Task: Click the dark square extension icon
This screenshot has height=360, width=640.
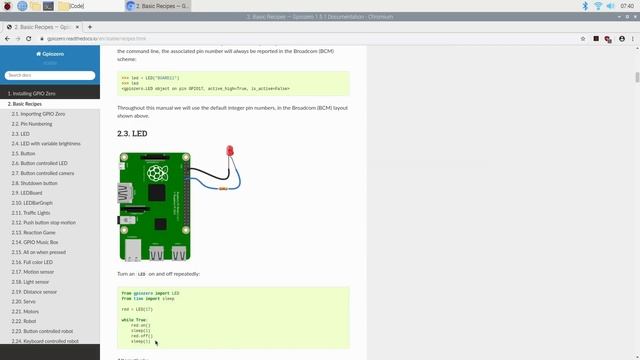Action: [x=596, y=39]
